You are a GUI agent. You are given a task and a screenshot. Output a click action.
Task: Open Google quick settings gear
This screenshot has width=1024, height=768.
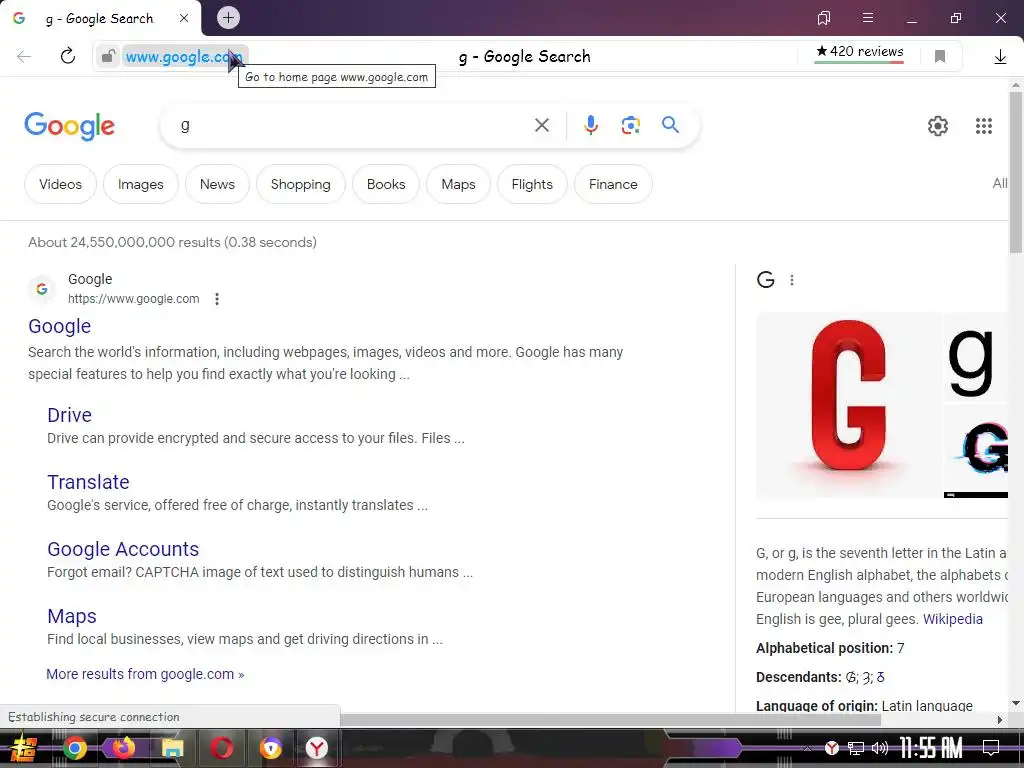(938, 126)
